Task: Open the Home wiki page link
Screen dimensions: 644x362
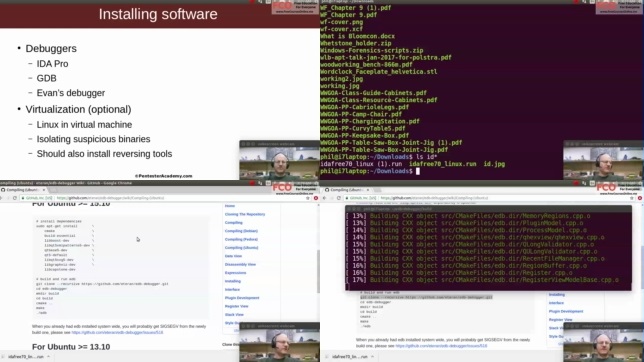Action: coord(230,206)
